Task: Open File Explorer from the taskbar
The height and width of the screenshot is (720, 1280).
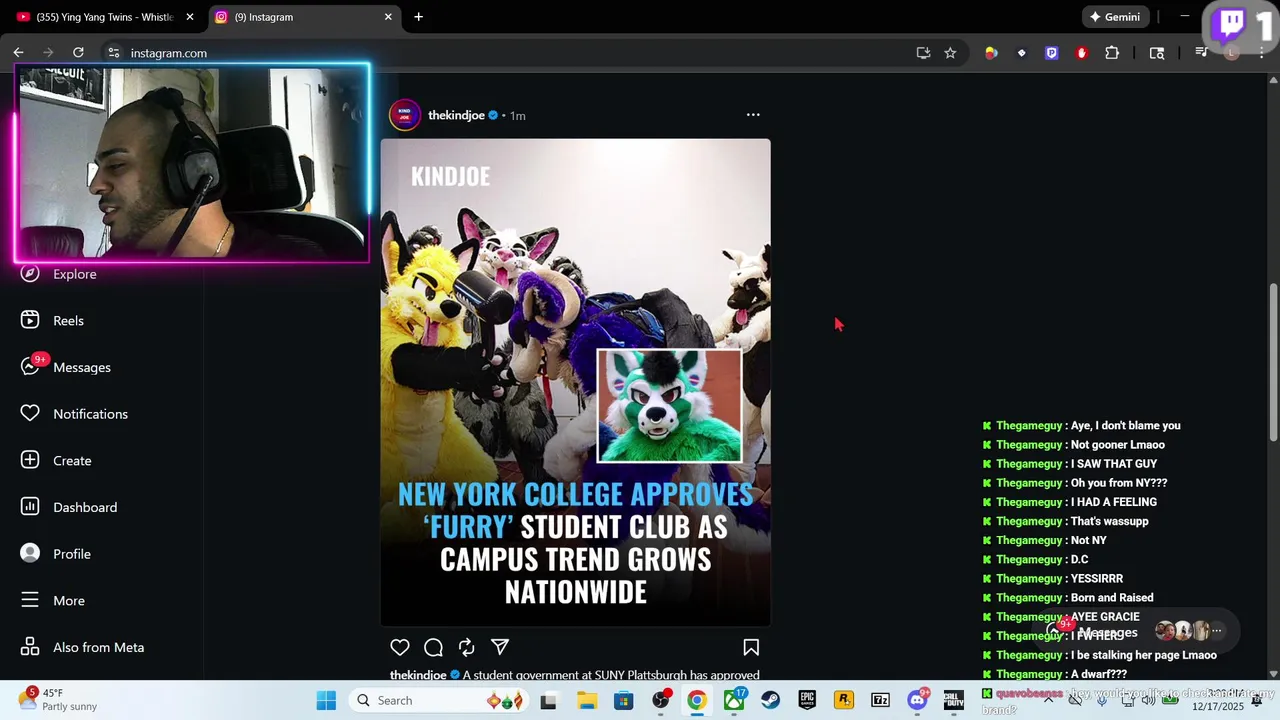Action: 587,700
